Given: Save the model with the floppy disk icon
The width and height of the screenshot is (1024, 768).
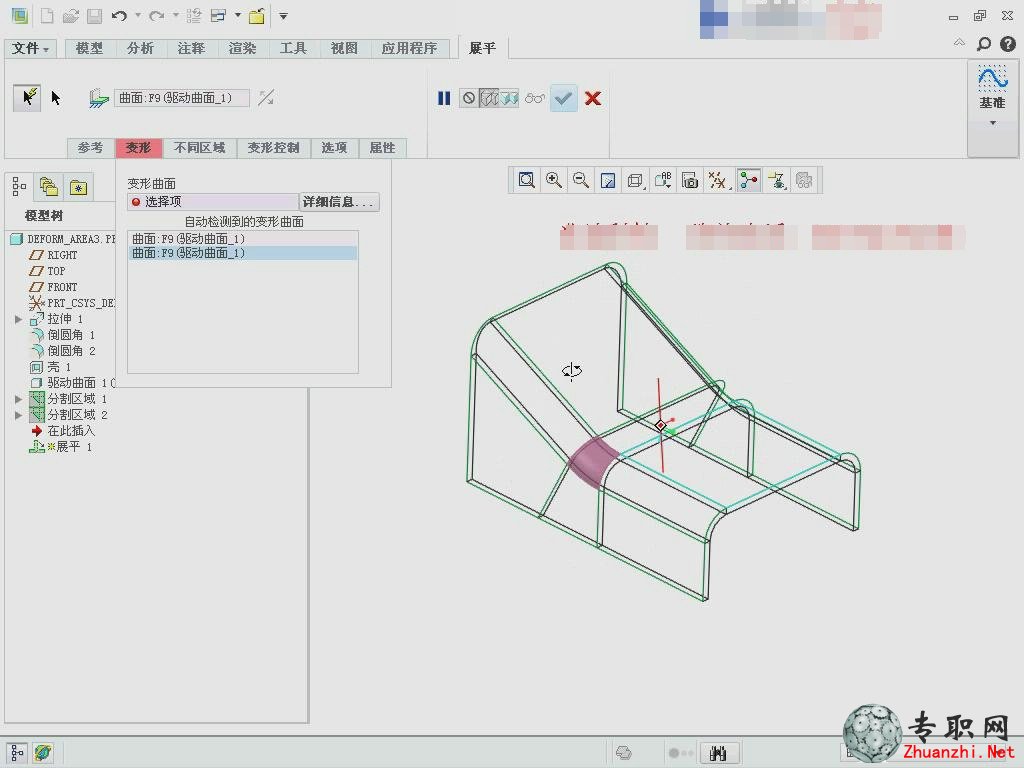Looking at the screenshot, I should click(x=95, y=16).
